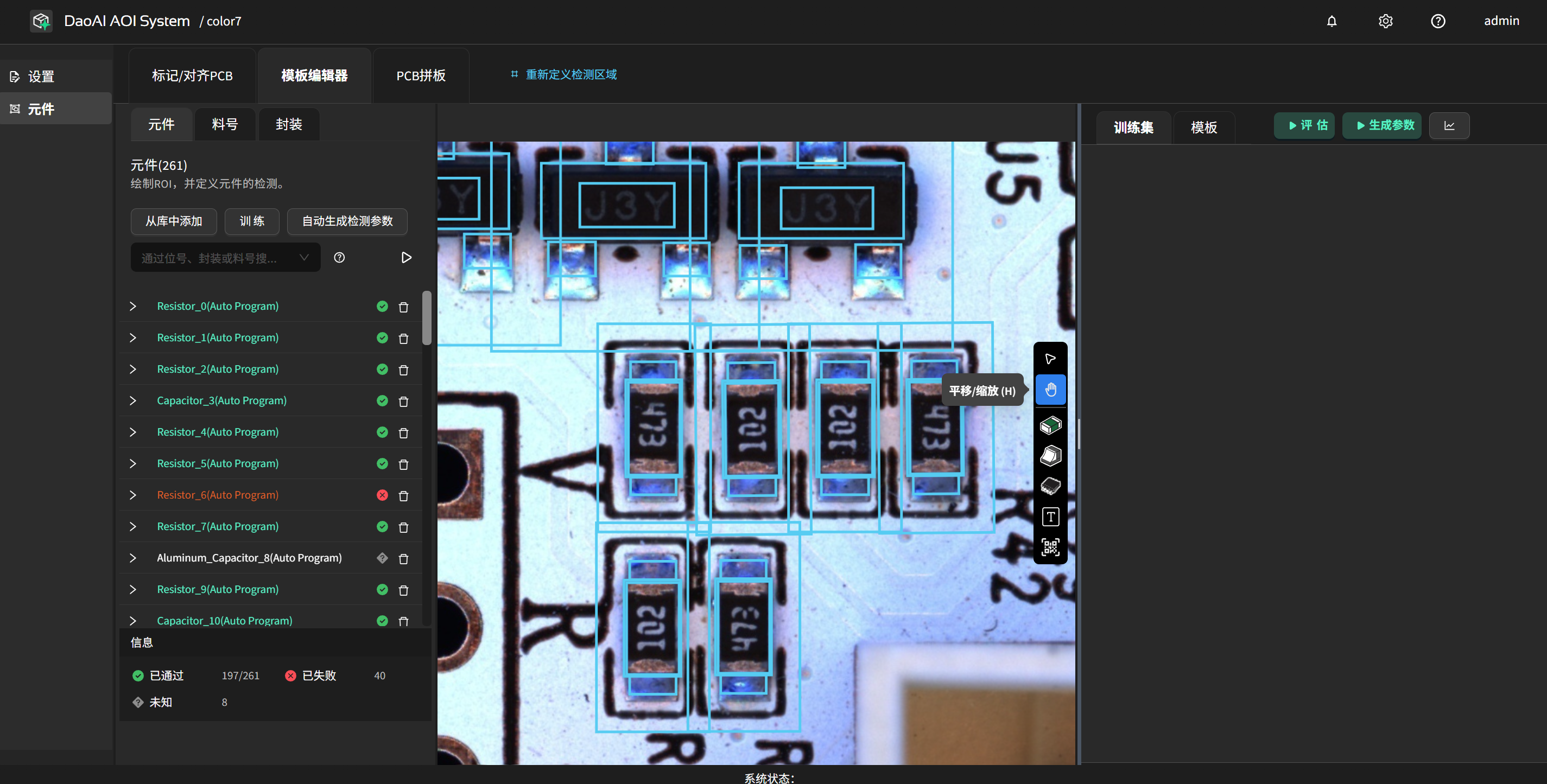
Task: Toggle Aluminum_Capacitor_8 unknown status icon
Action: pos(382,558)
